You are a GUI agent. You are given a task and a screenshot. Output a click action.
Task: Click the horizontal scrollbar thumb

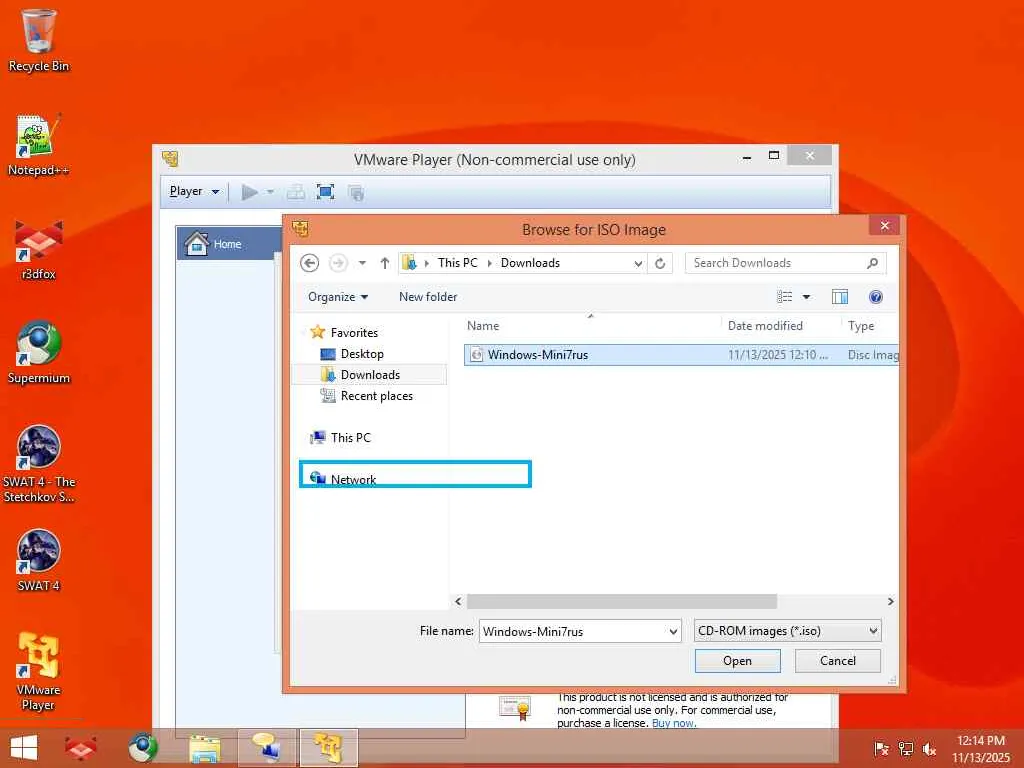(x=622, y=601)
